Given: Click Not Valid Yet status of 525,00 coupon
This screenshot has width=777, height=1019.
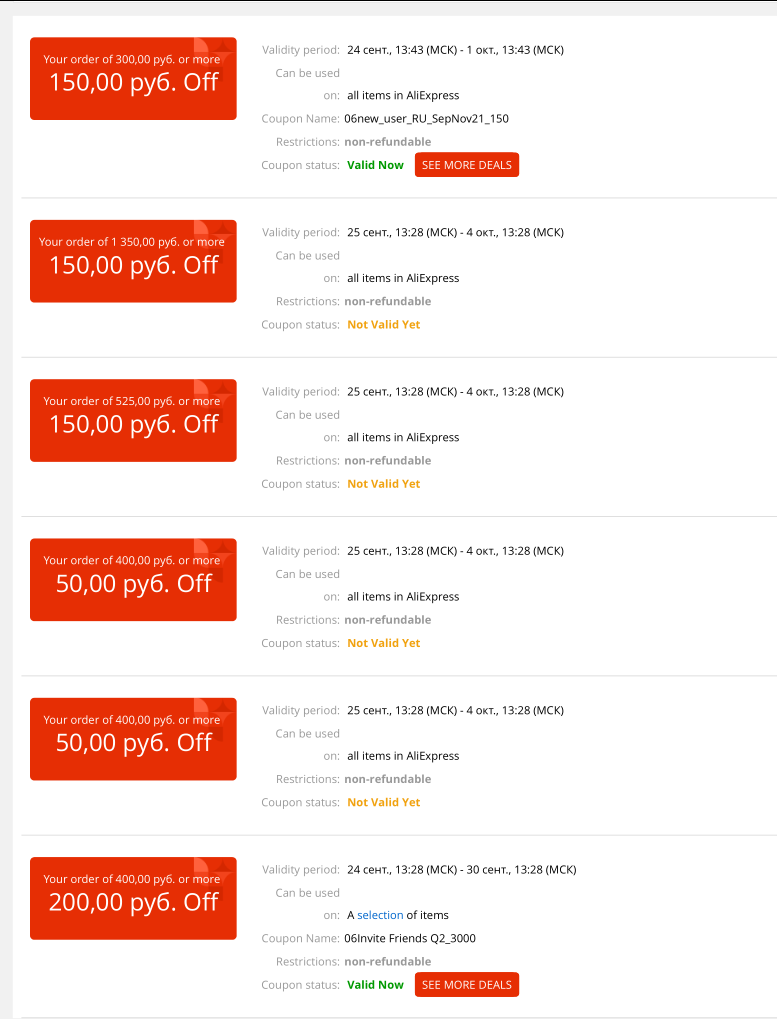Looking at the screenshot, I should pos(384,484).
